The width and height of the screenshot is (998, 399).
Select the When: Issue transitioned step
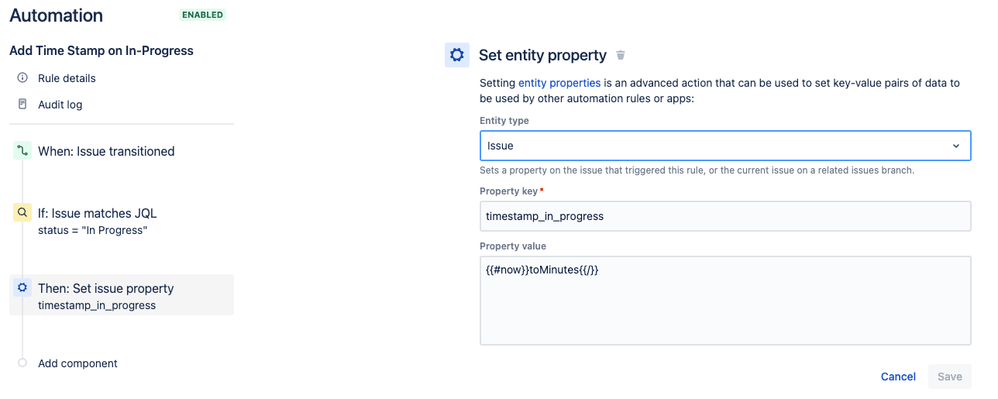pyautogui.click(x=106, y=151)
